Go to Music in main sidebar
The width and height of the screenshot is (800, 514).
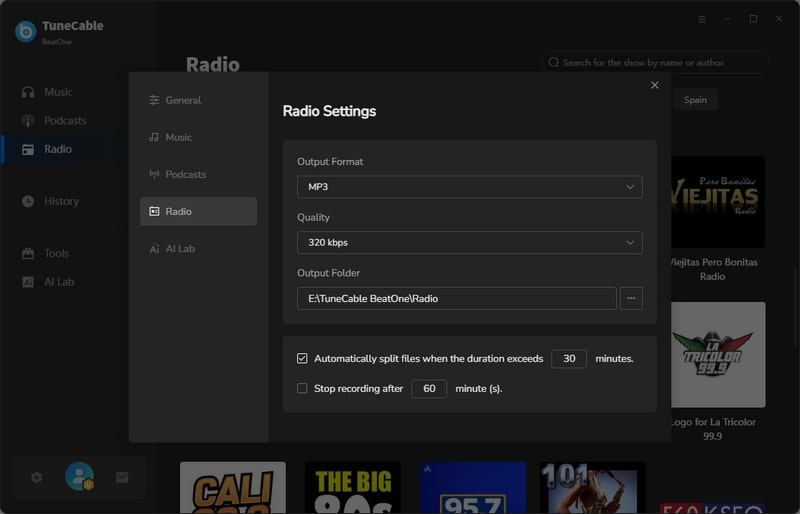click(x=58, y=92)
